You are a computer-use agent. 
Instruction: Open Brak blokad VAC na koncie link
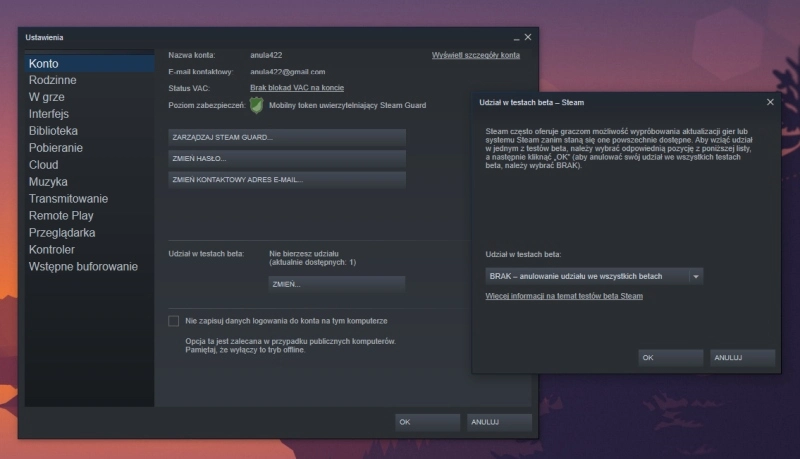click(297, 88)
